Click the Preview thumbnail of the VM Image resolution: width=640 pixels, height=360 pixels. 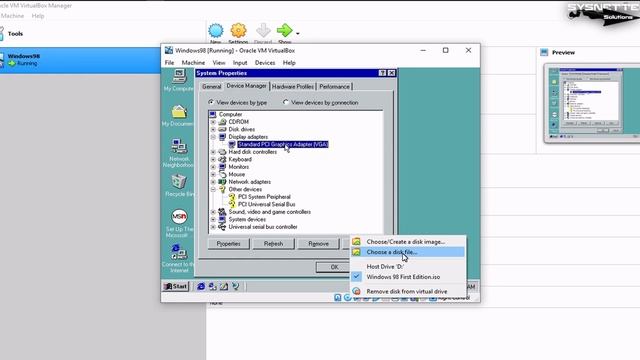(x=592, y=103)
